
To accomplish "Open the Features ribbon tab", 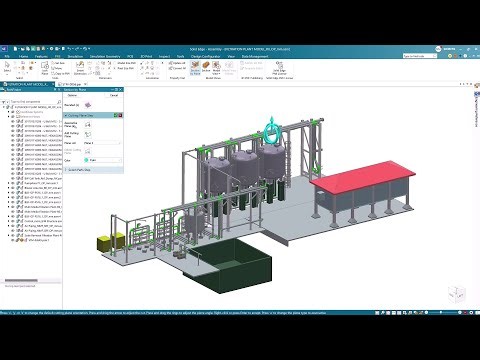I will 41,56.
